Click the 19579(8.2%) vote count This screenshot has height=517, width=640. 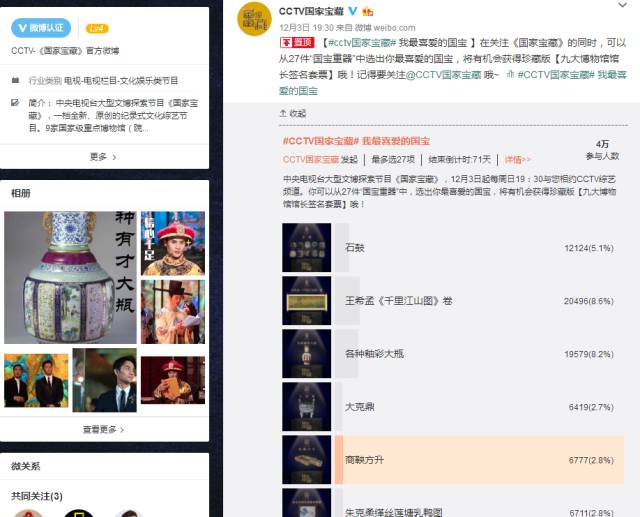[589, 354]
